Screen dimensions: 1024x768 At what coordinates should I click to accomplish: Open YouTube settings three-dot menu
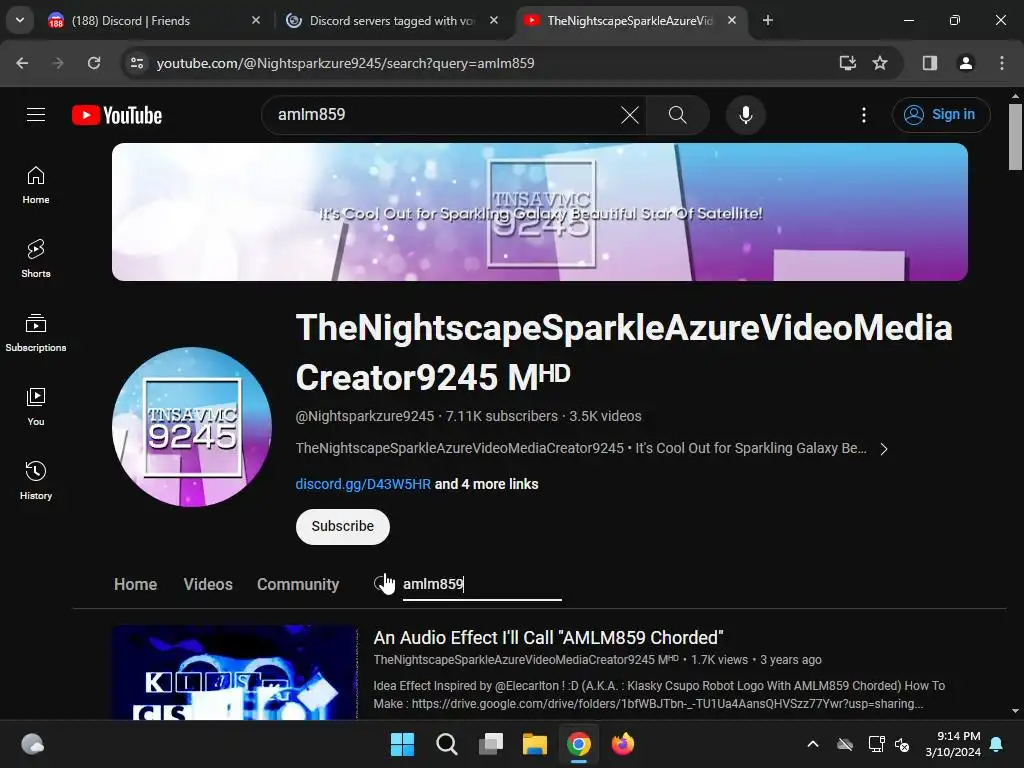point(864,115)
